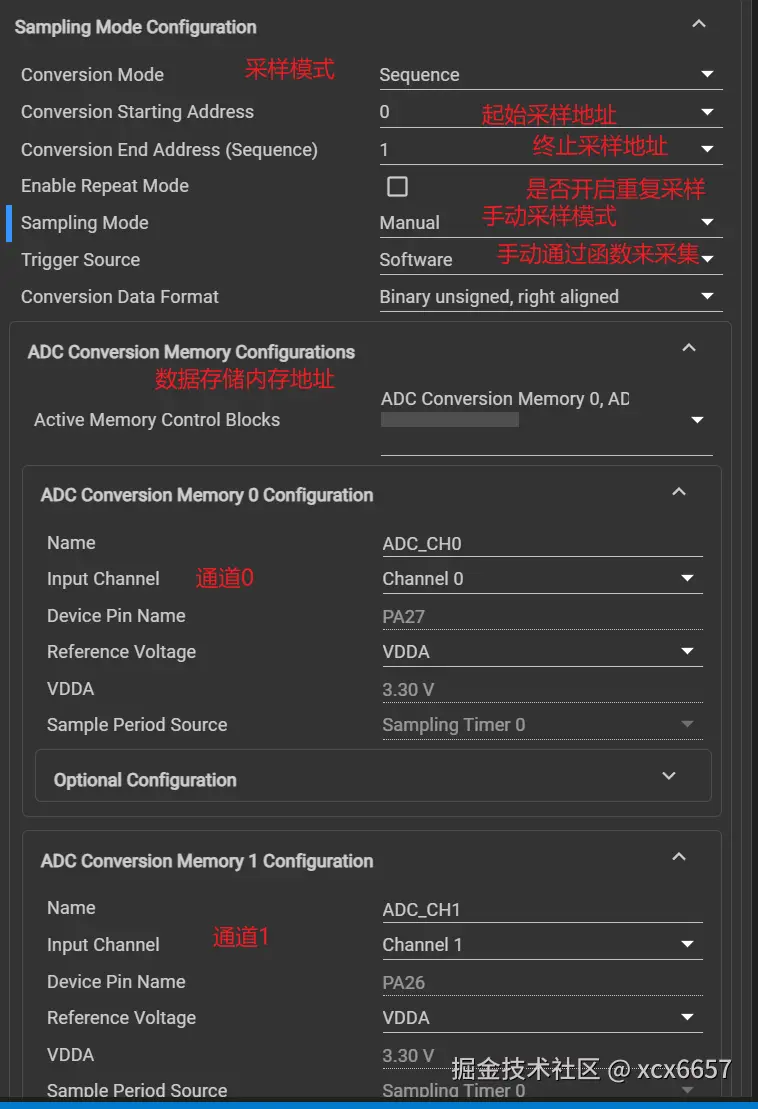Screen dimensions: 758x1109
Task: Open the Sampling Mode dropdown showing Manual
Action: pos(706,222)
